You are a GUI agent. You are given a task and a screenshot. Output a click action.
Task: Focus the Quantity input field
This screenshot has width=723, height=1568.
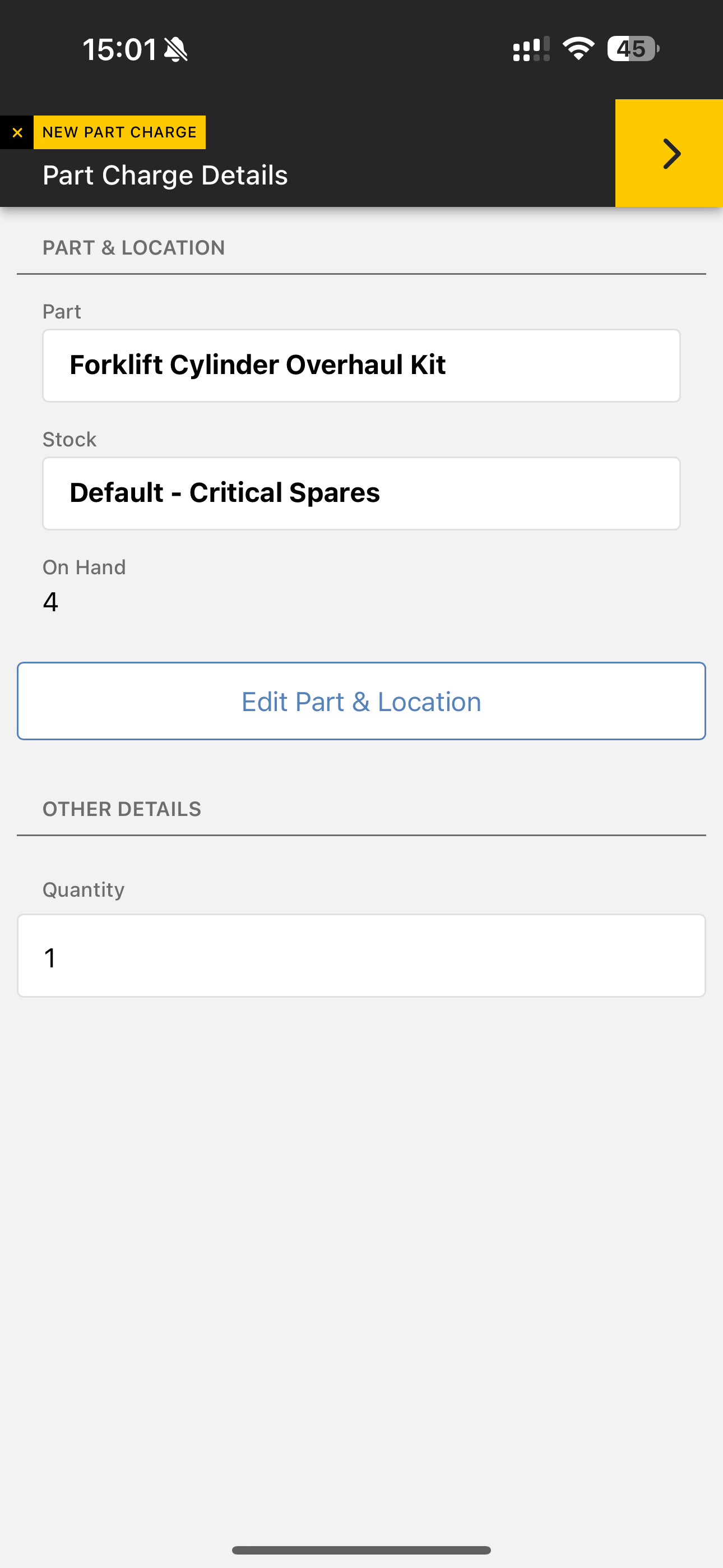[x=361, y=956]
